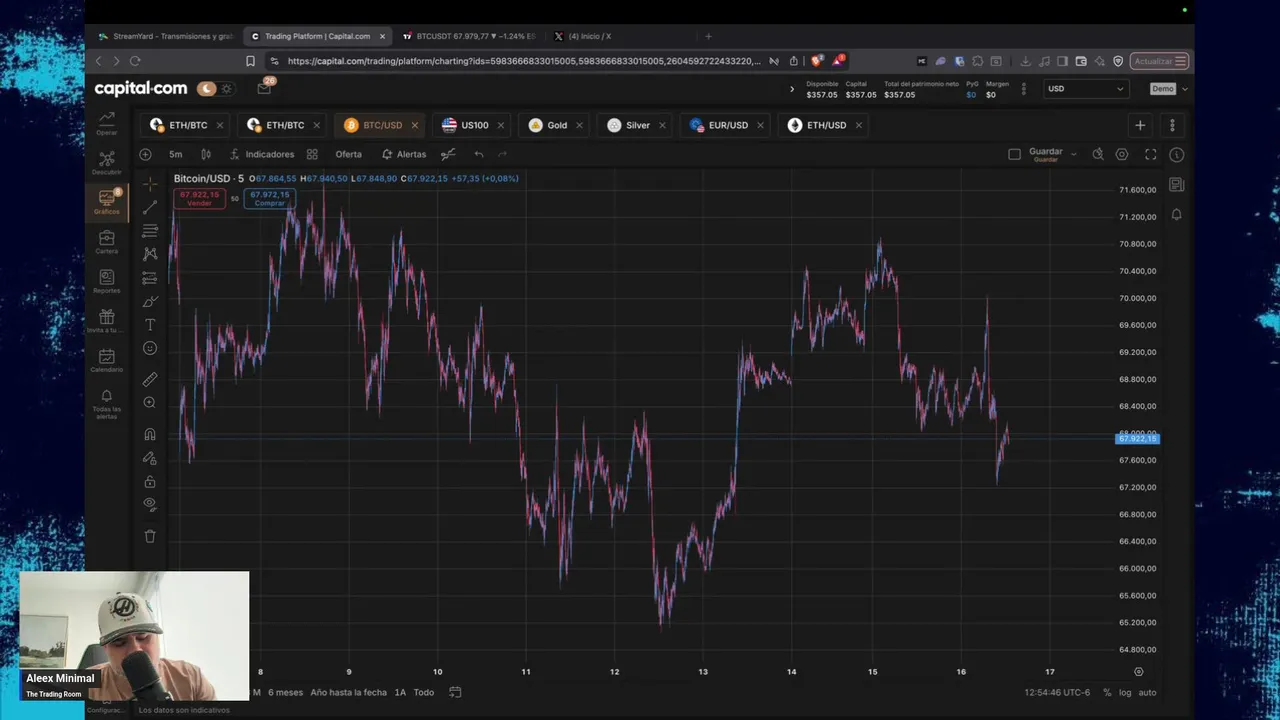Viewport: 1280px width, 720px height.
Task: Toggle fullscreen chart mode
Action: (1151, 154)
